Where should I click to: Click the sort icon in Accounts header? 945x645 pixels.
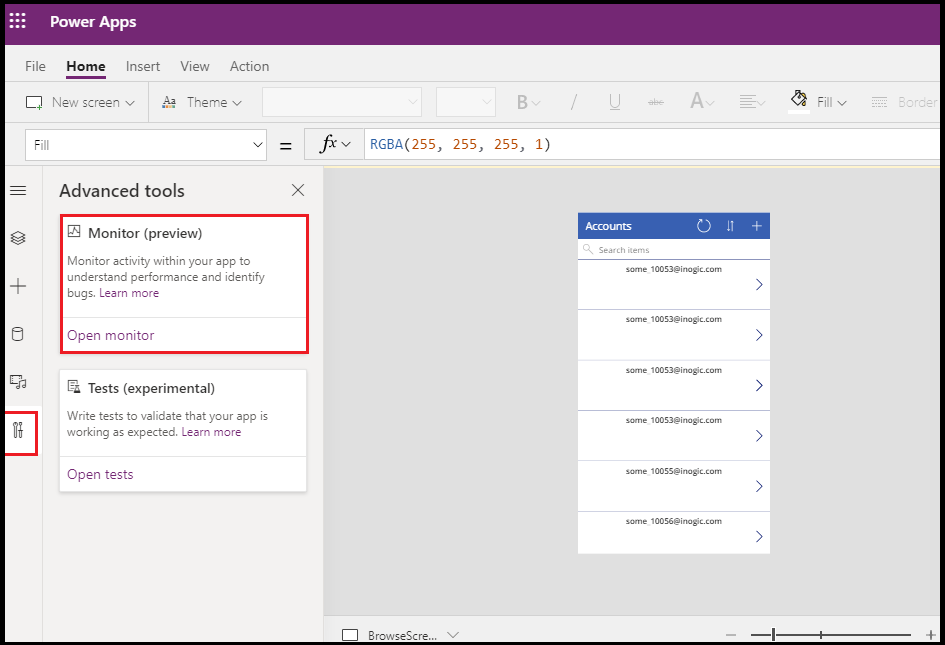(x=730, y=226)
